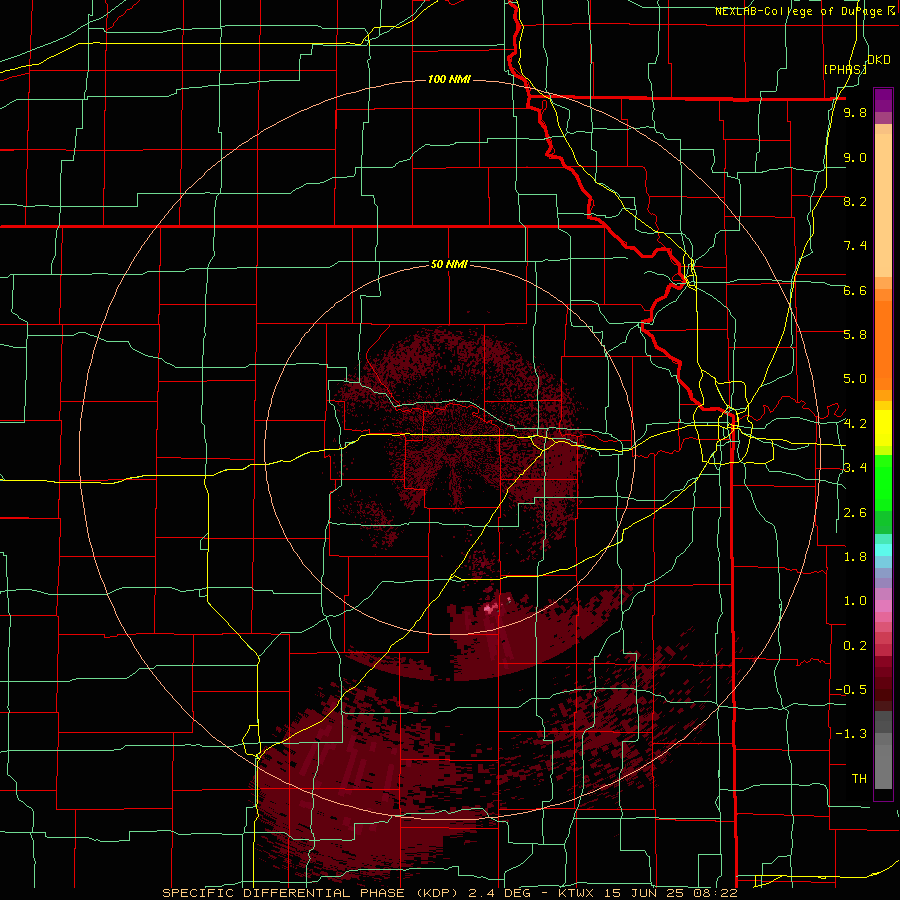Image resolution: width=900 pixels, height=900 pixels.
Task: Click the 5.8 value on the color scale
Action: point(855,335)
